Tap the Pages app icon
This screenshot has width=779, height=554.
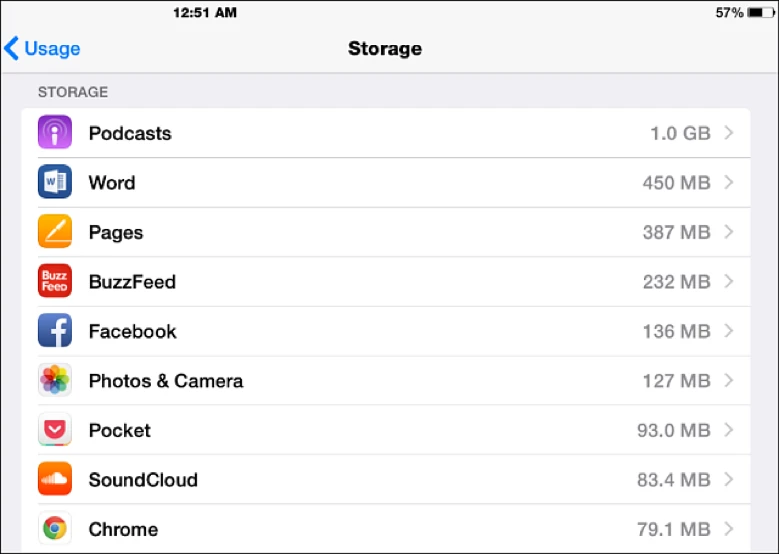point(55,232)
